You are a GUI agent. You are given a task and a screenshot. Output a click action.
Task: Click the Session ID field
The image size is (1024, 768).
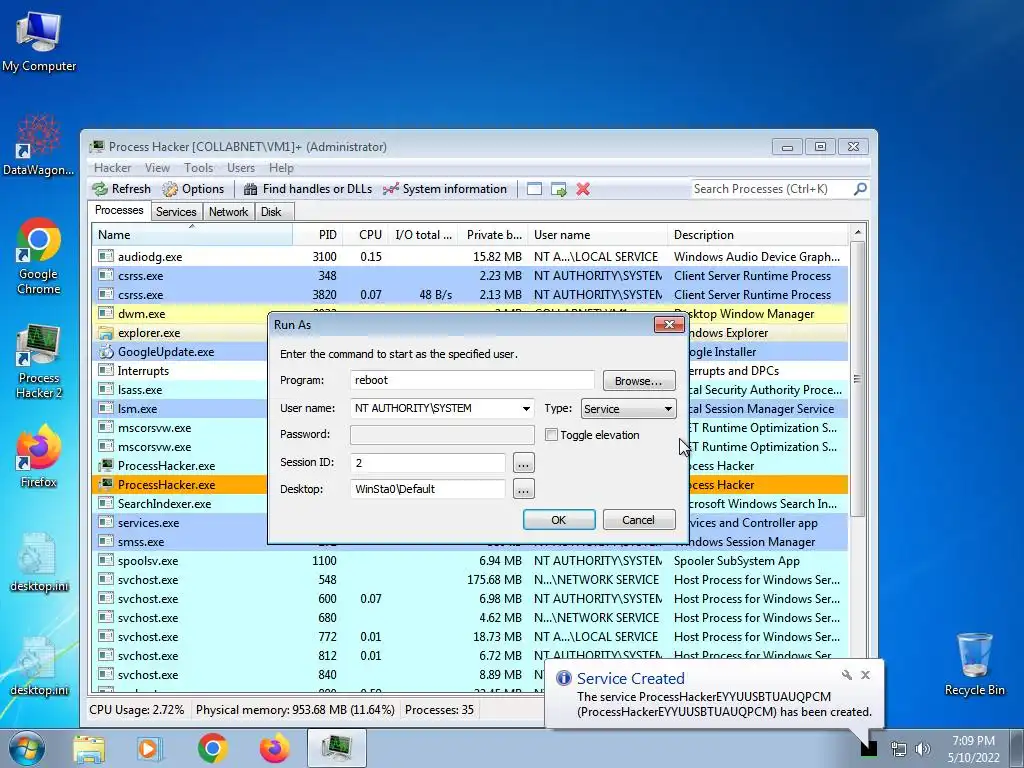click(x=428, y=463)
